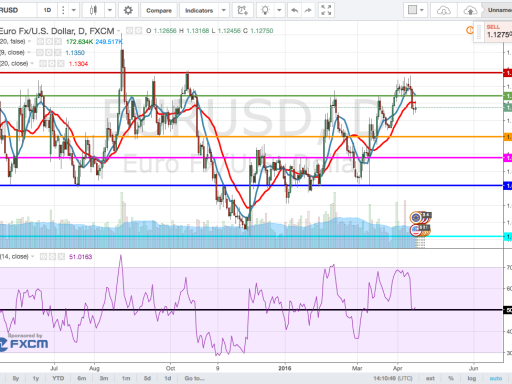512x384 pixels.
Task: Save chart using cloud upload icon
Action: coord(470,10)
